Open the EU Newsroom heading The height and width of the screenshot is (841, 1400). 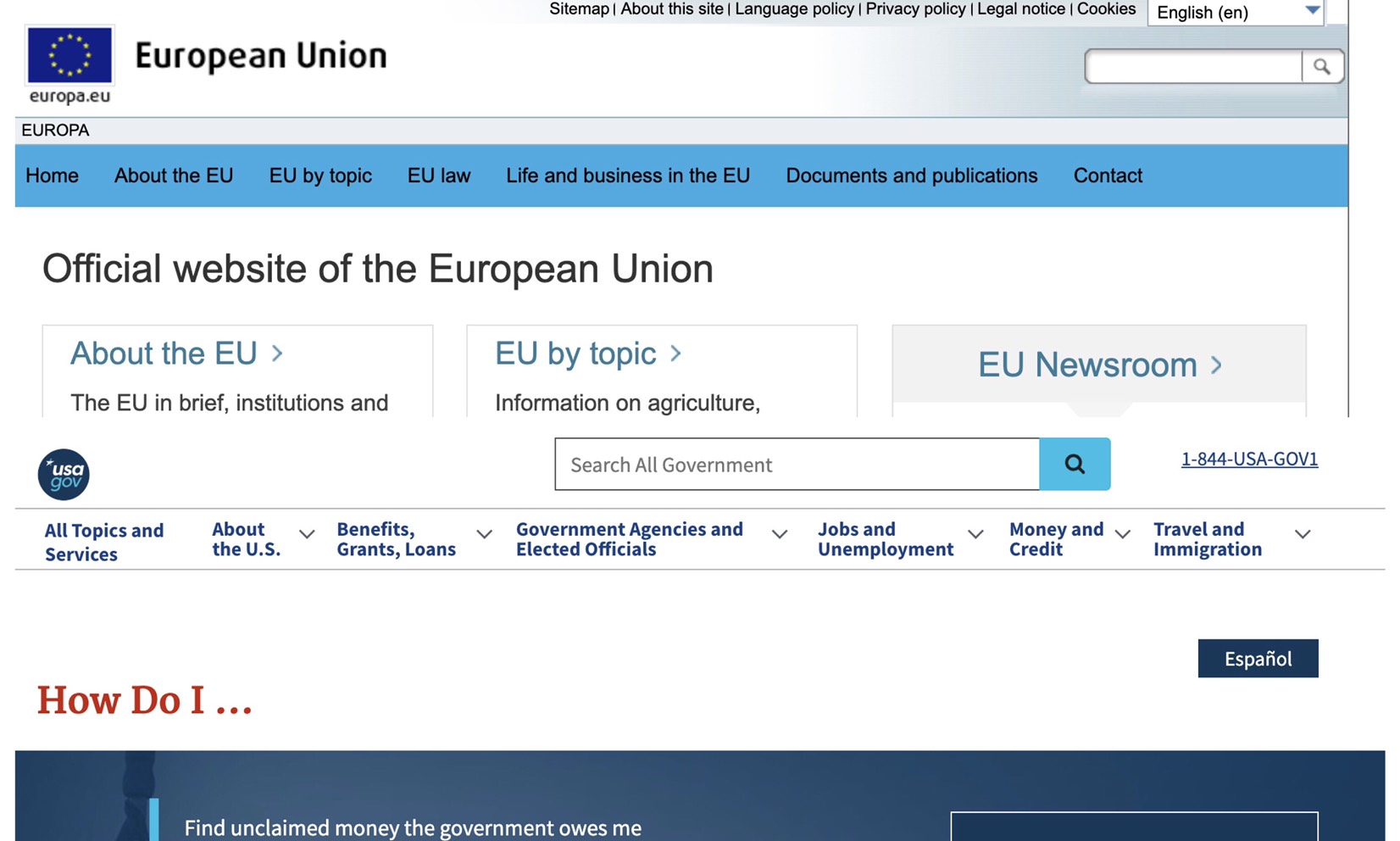click(1087, 365)
